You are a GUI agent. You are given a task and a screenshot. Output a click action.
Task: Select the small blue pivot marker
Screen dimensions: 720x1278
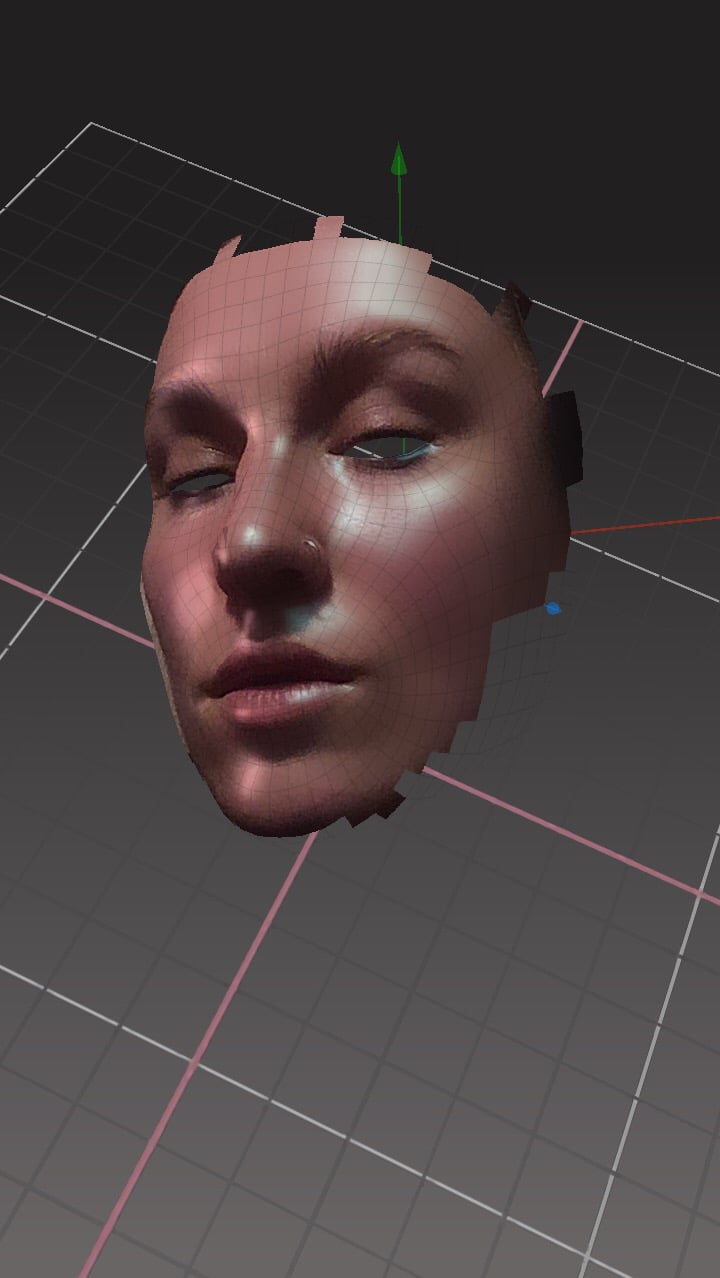pyautogui.click(x=553, y=608)
